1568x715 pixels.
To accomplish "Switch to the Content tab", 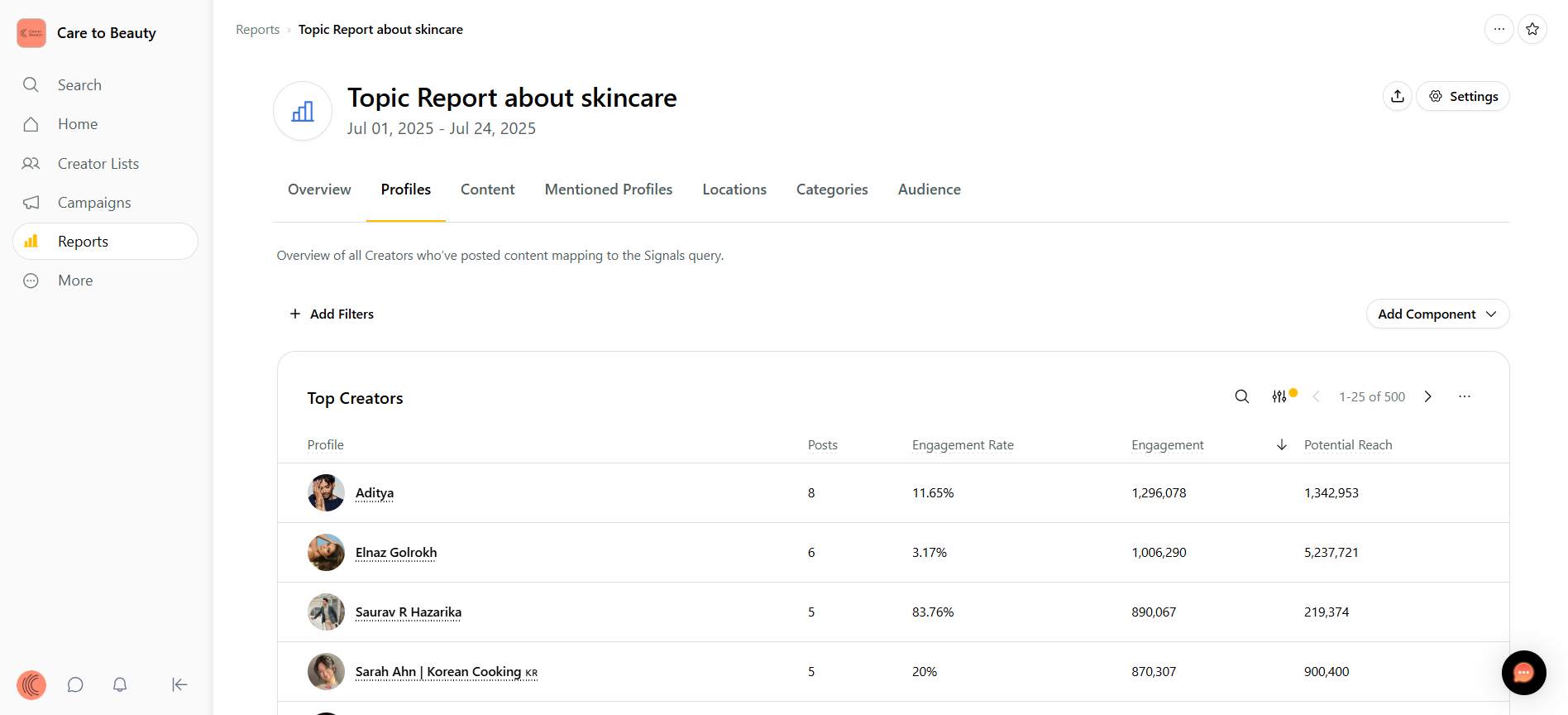I will [x=488, y=190].
